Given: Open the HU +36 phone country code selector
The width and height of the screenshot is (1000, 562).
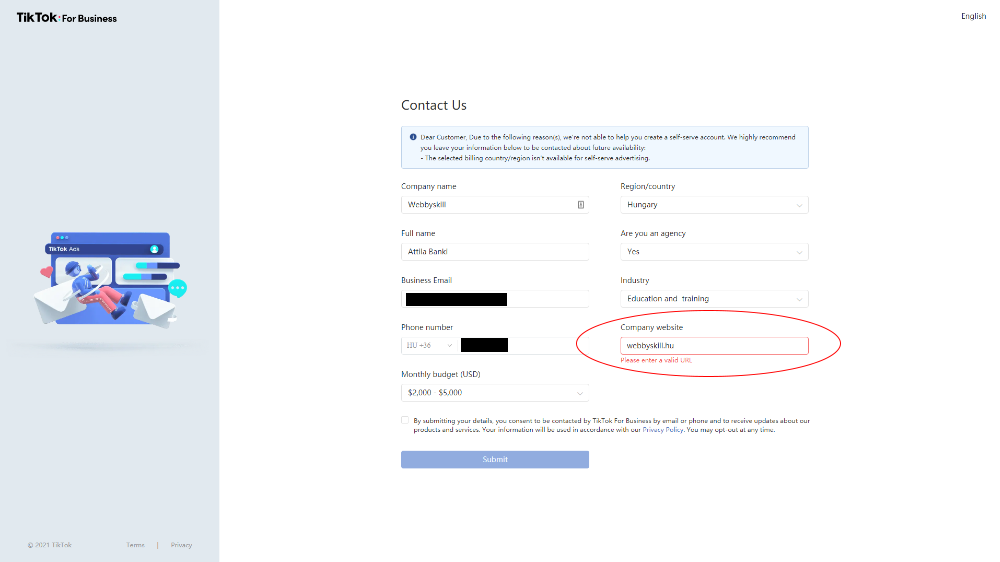Looking at the screenshot, I should click(x=428, y=346).
